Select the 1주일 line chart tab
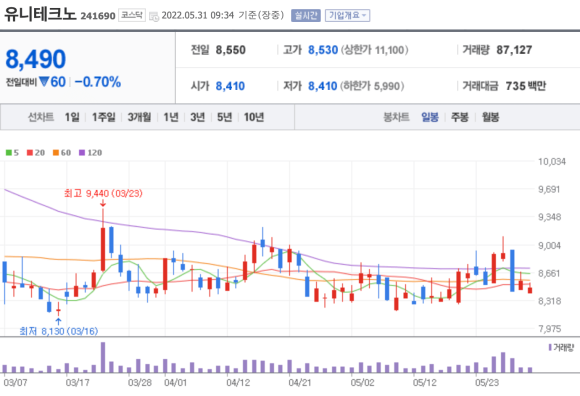 (104, 117)
